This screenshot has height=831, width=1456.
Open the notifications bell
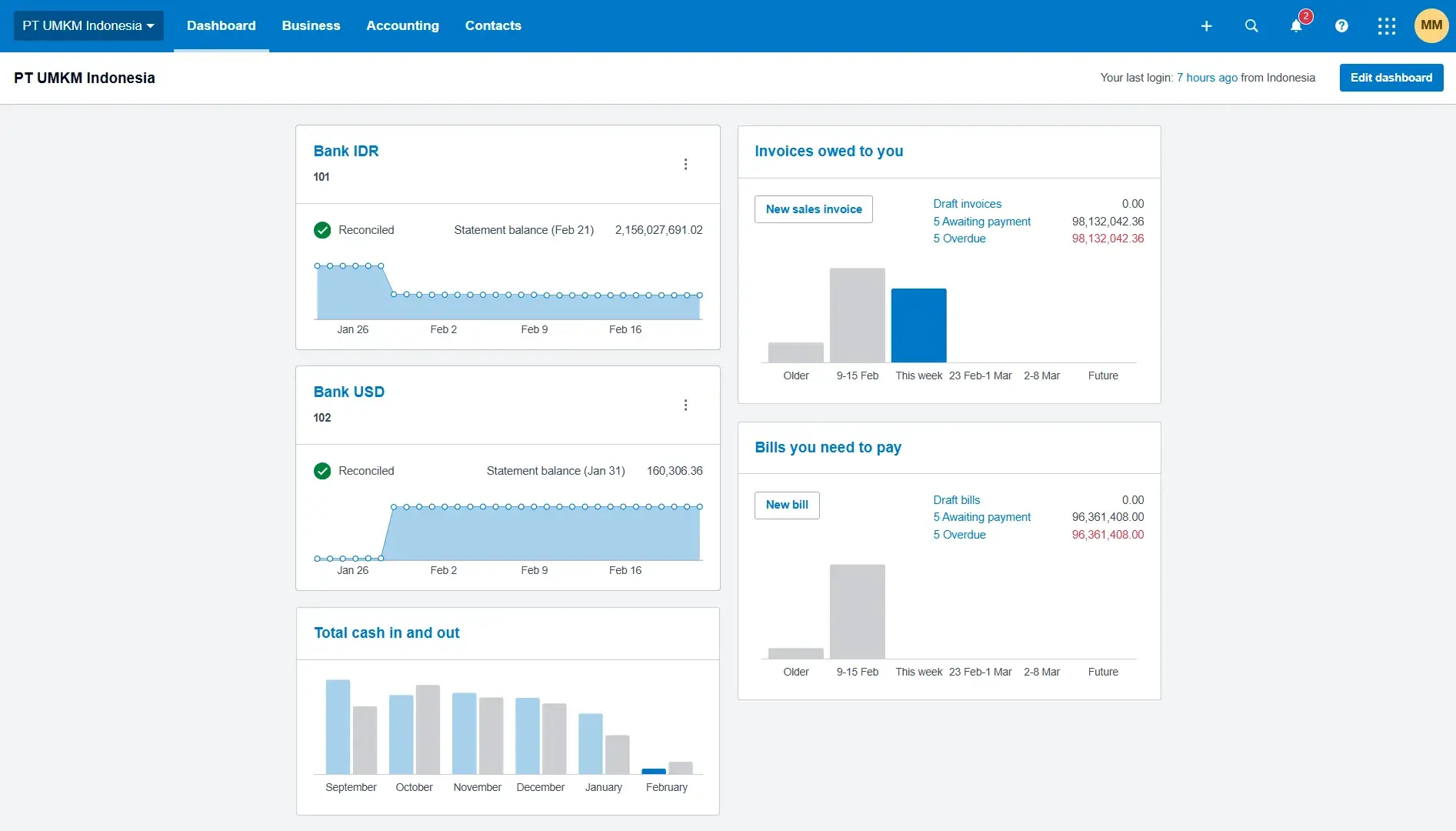[1296, 26]
